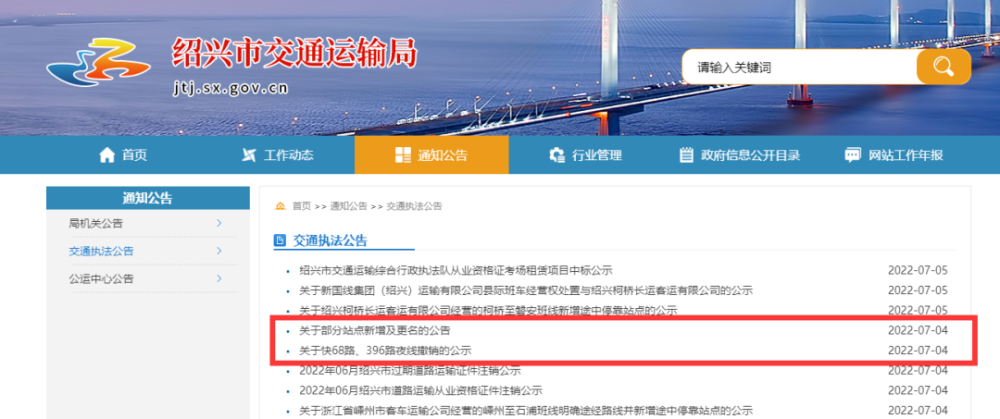
Task: Click the 行业管理 gear icon
Action: [x=557, y=155]
